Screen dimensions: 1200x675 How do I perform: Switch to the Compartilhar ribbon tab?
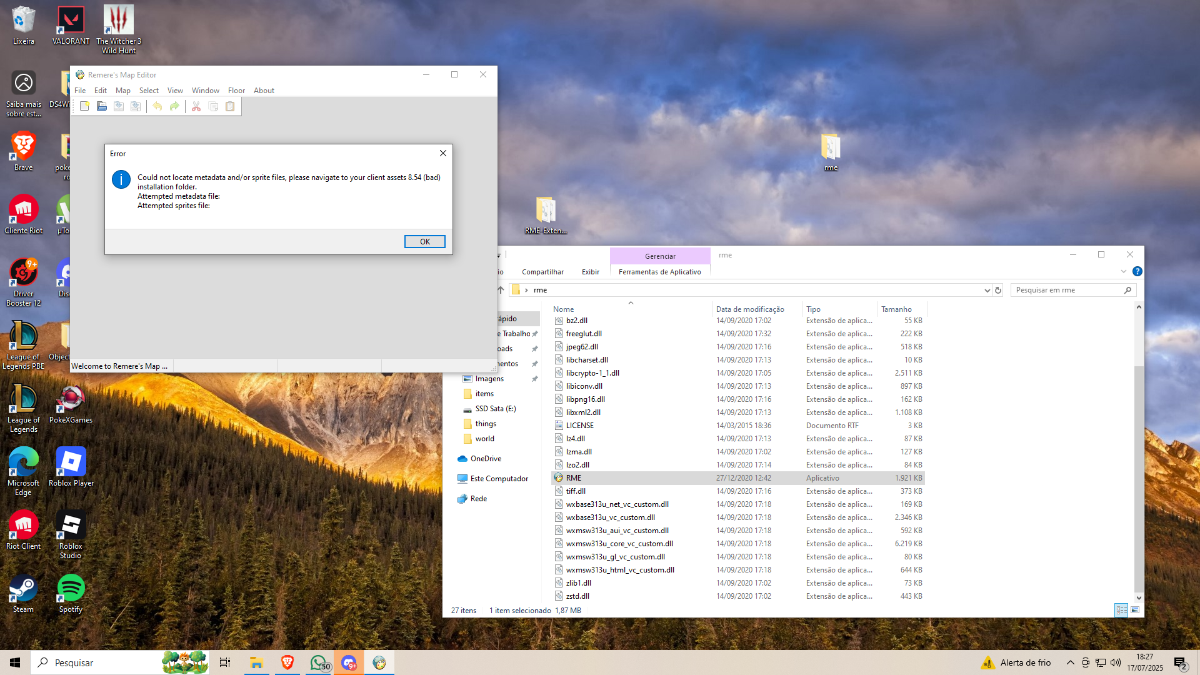542,271
